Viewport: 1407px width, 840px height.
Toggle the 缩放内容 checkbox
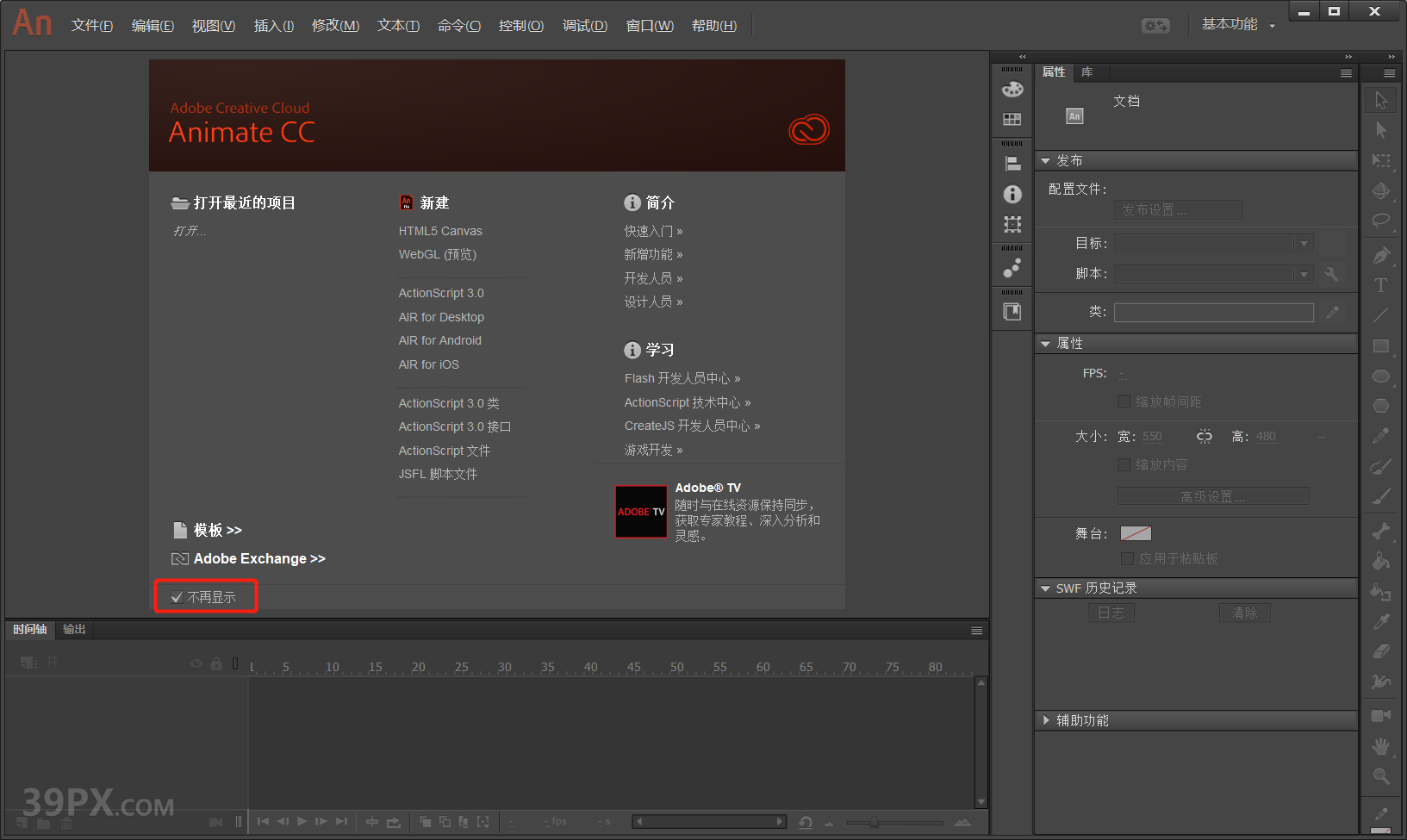tap(1124, 464)
